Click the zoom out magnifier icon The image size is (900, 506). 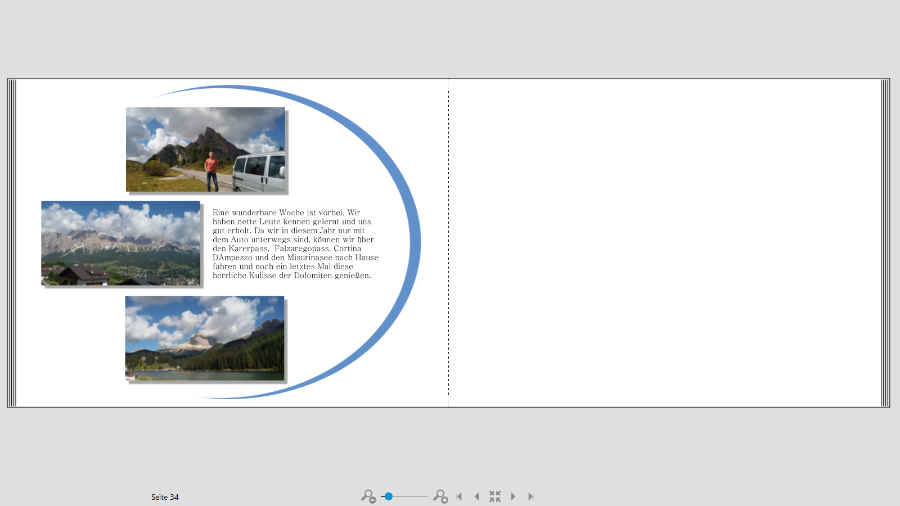[368, 496]
